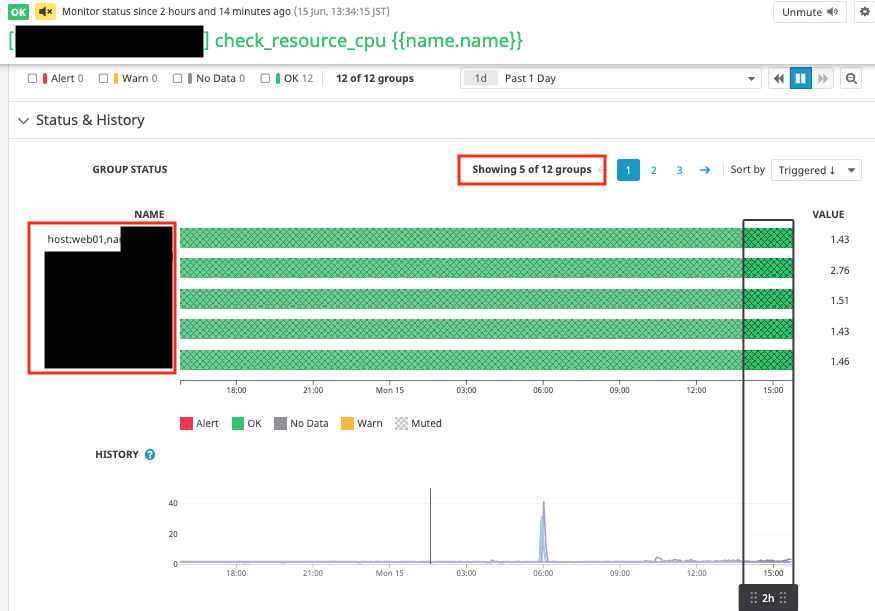Click the muted speaker status icon

[x=46, y=12]
